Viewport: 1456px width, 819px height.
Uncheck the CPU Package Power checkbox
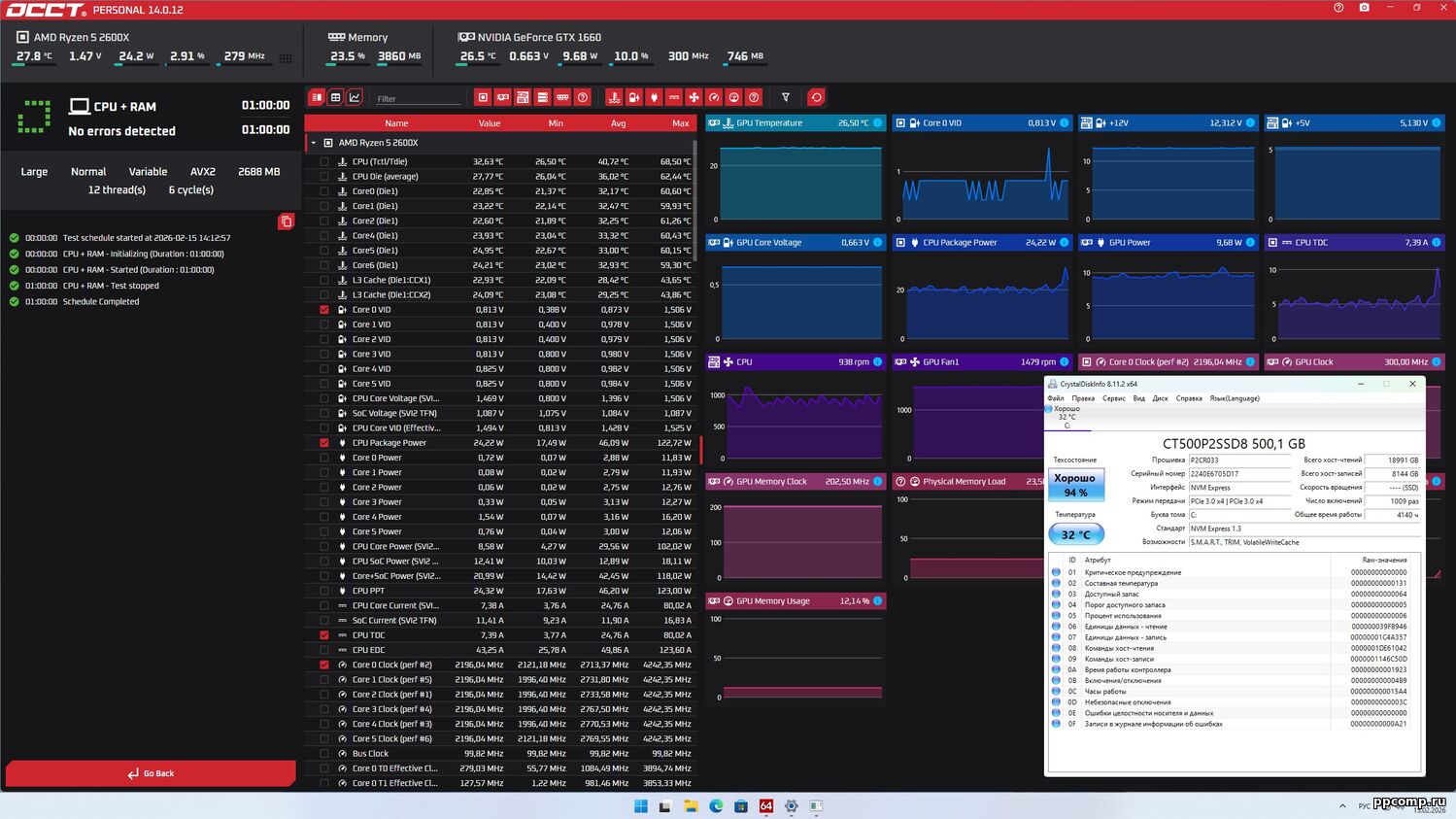click(x=324, y=443)
